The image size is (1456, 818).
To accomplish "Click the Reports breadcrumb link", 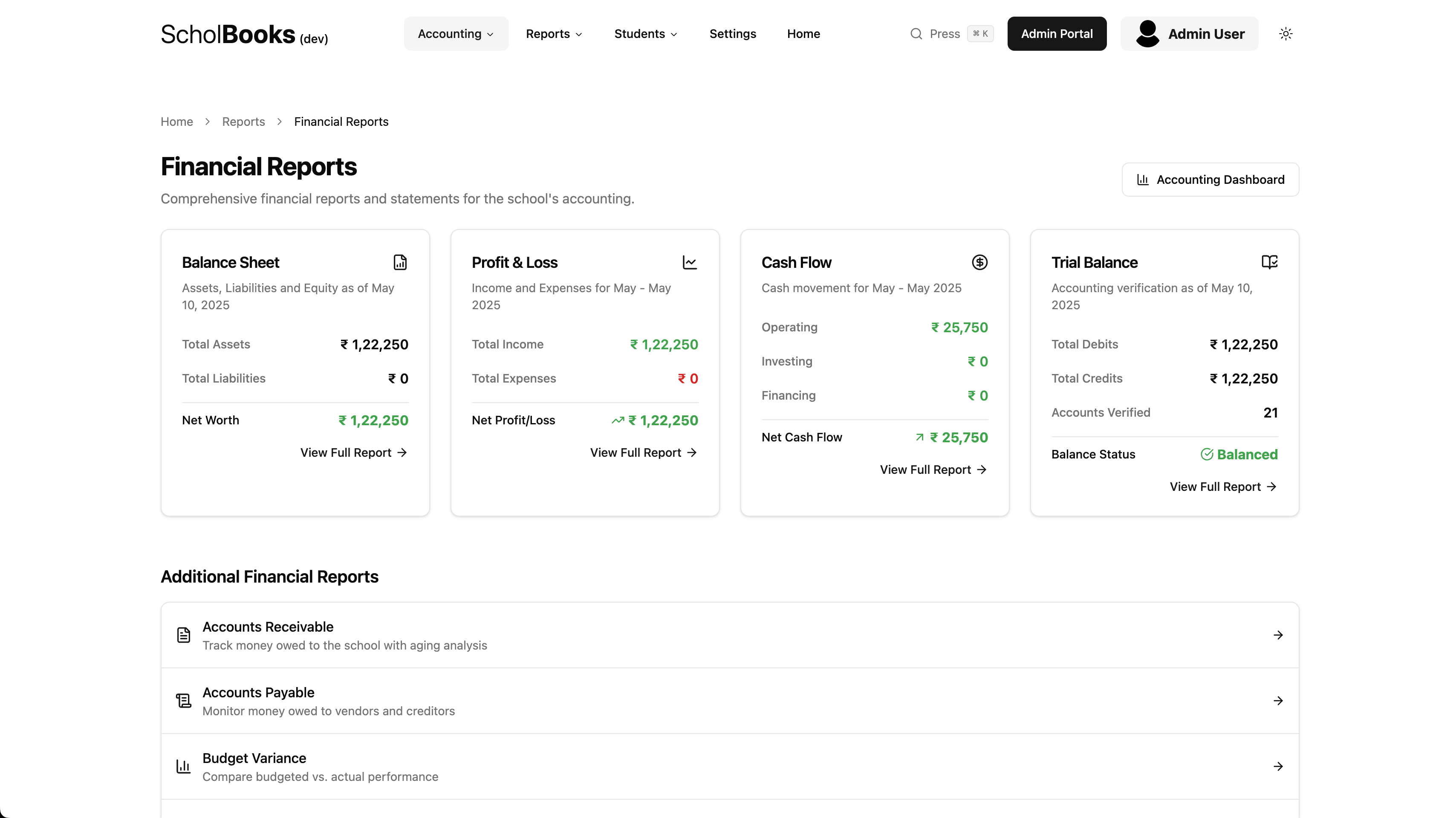I will coord(243,122).
